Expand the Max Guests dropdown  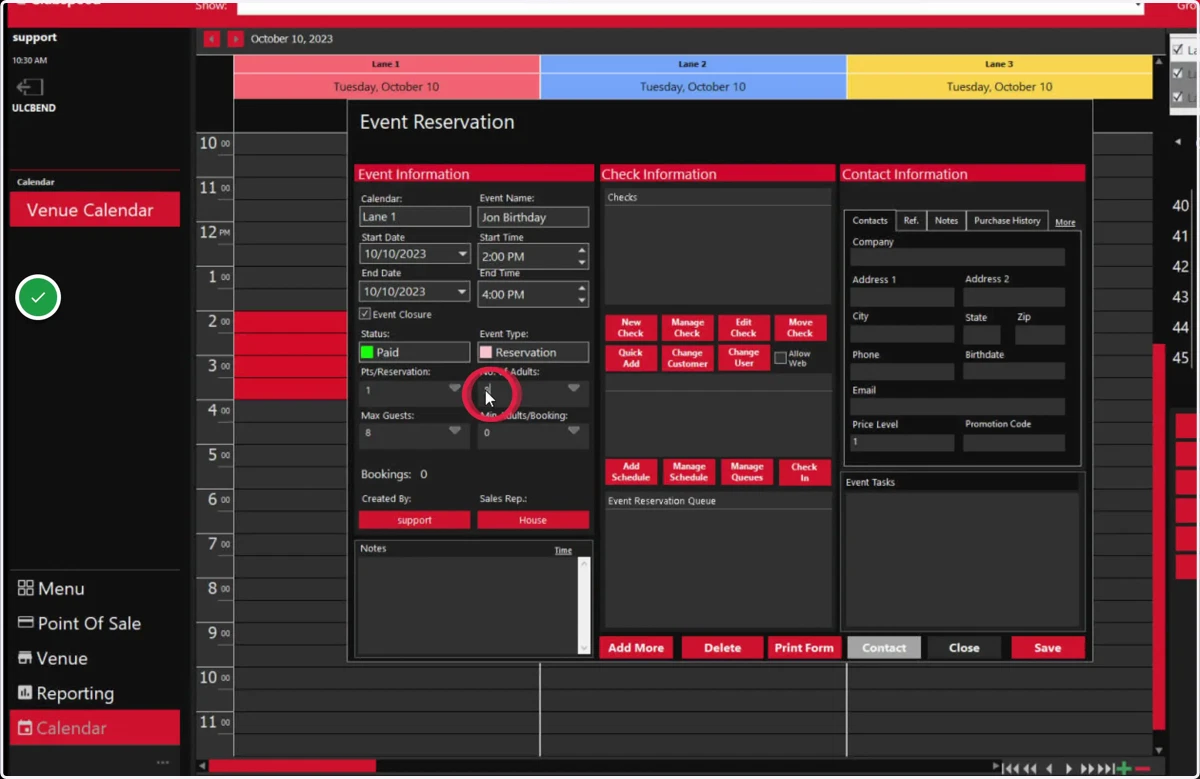[455, 431]
